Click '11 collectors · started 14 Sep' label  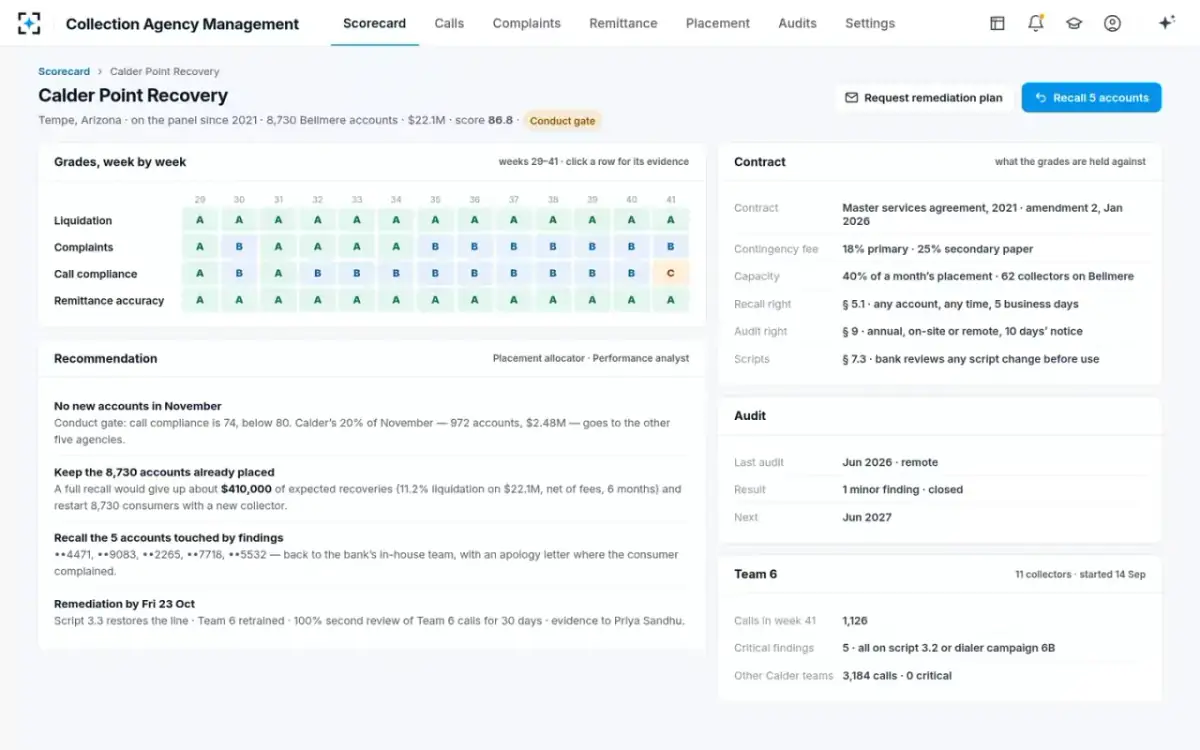coord(1080,575)
